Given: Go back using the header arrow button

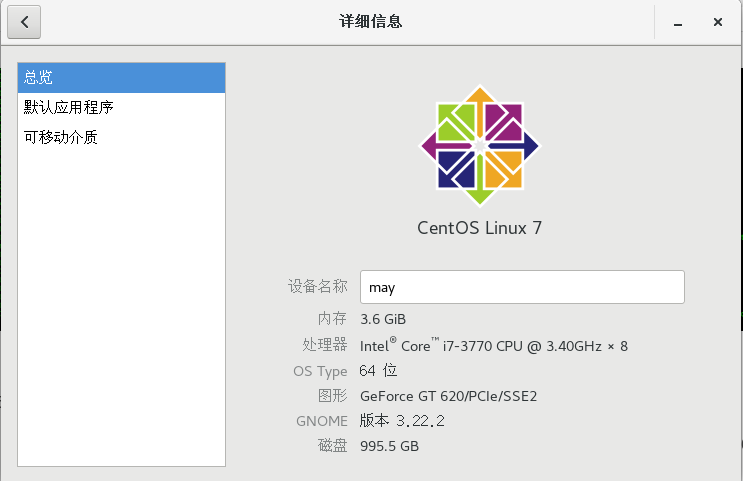Looking at the screenshot, I should 24,22.
